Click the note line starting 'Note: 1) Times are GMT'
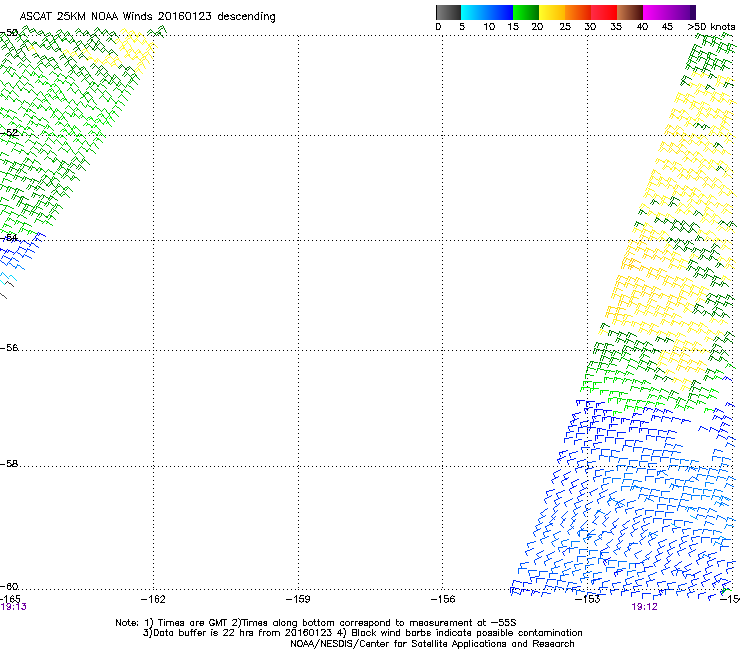 tap(316, 623)
